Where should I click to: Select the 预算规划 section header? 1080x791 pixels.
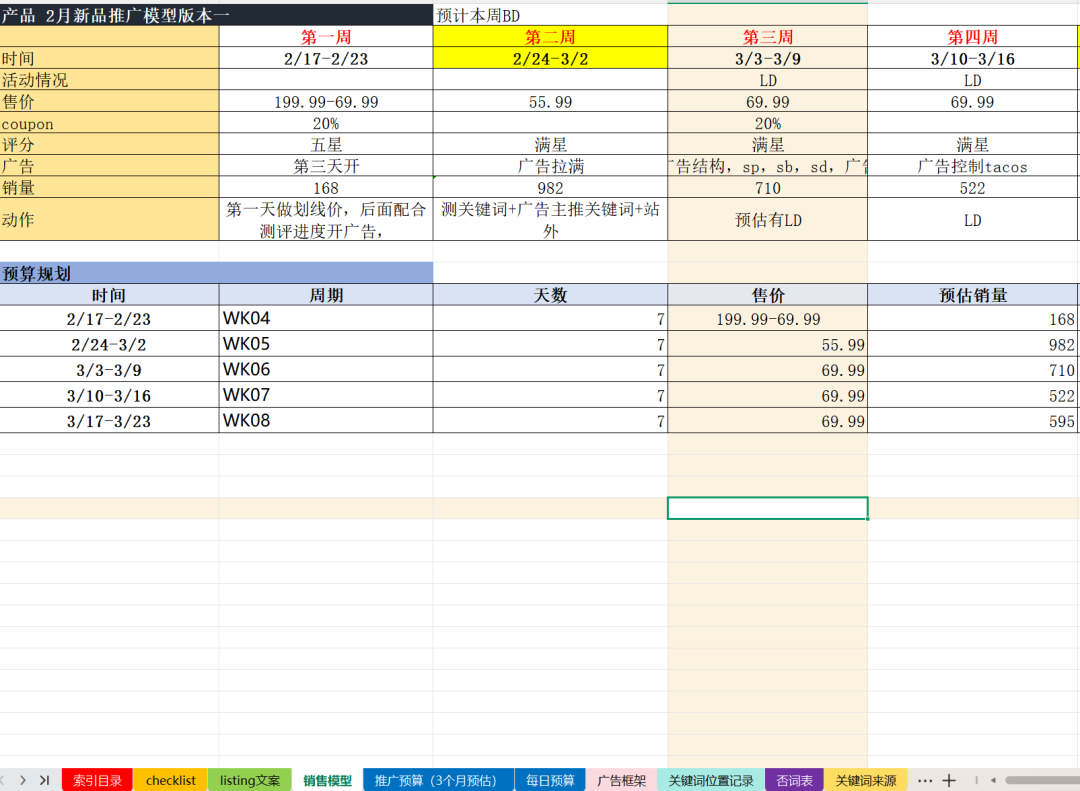click(216, 273)
